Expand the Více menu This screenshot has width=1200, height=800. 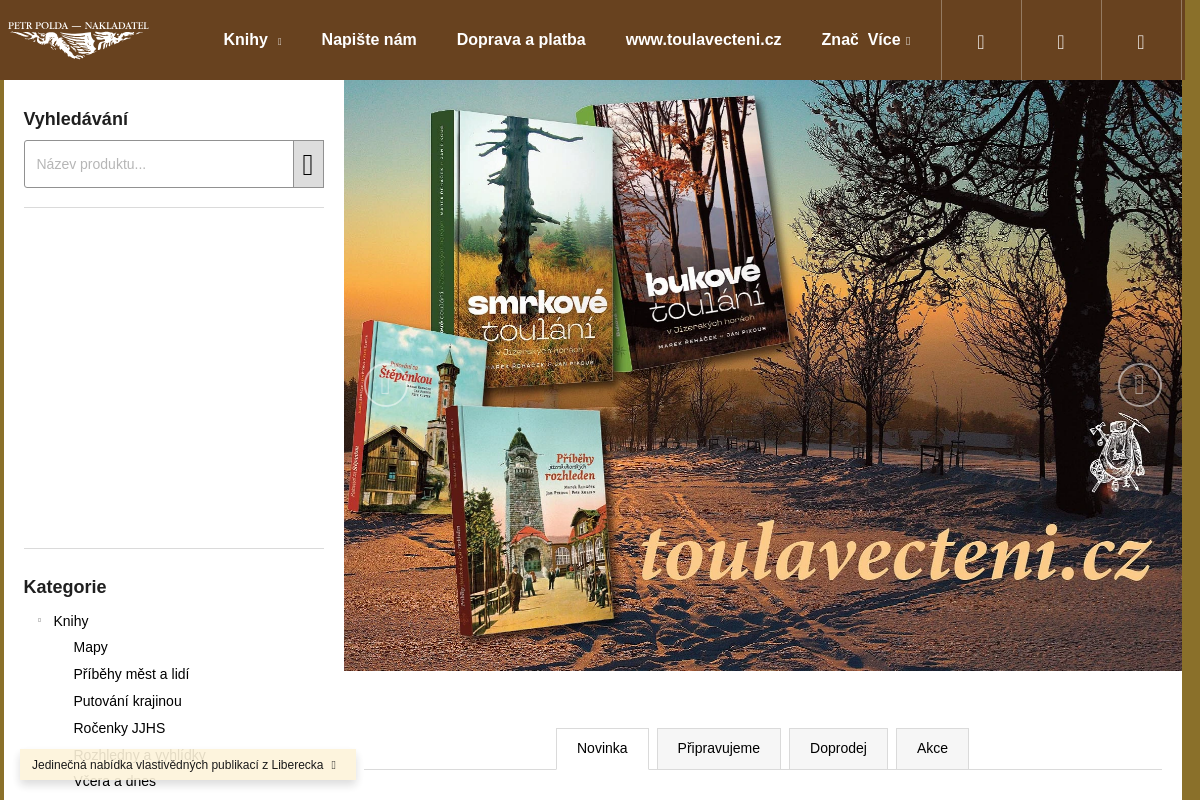pos(889,40)
